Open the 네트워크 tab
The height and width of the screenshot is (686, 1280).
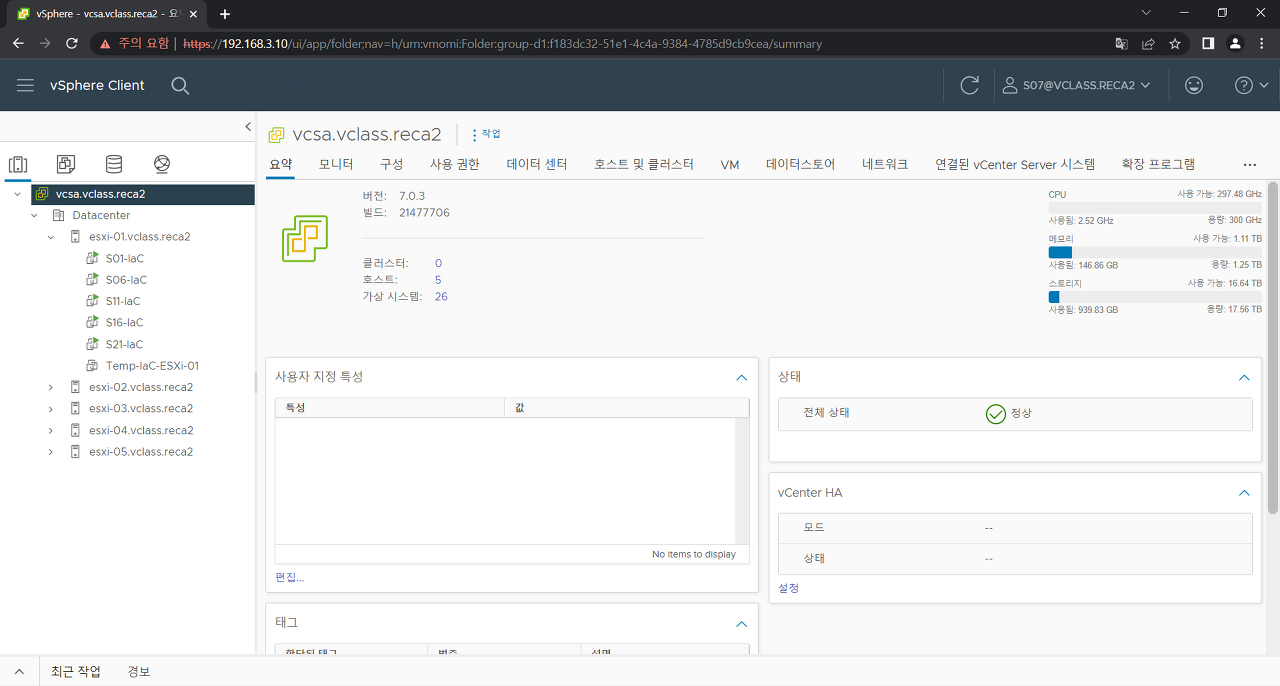[885, 164]
